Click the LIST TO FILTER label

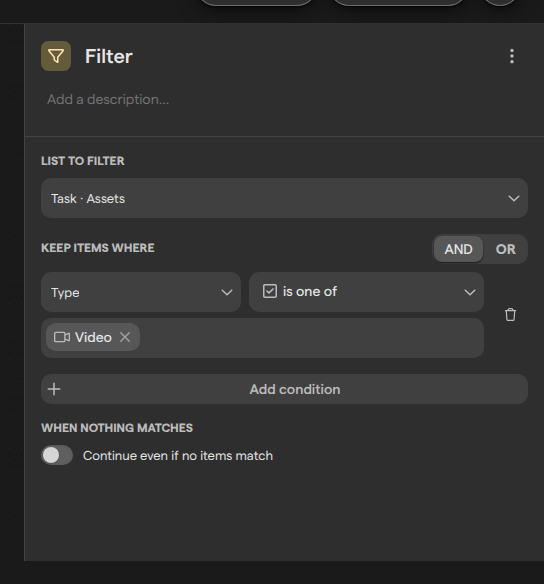point(83,161)
